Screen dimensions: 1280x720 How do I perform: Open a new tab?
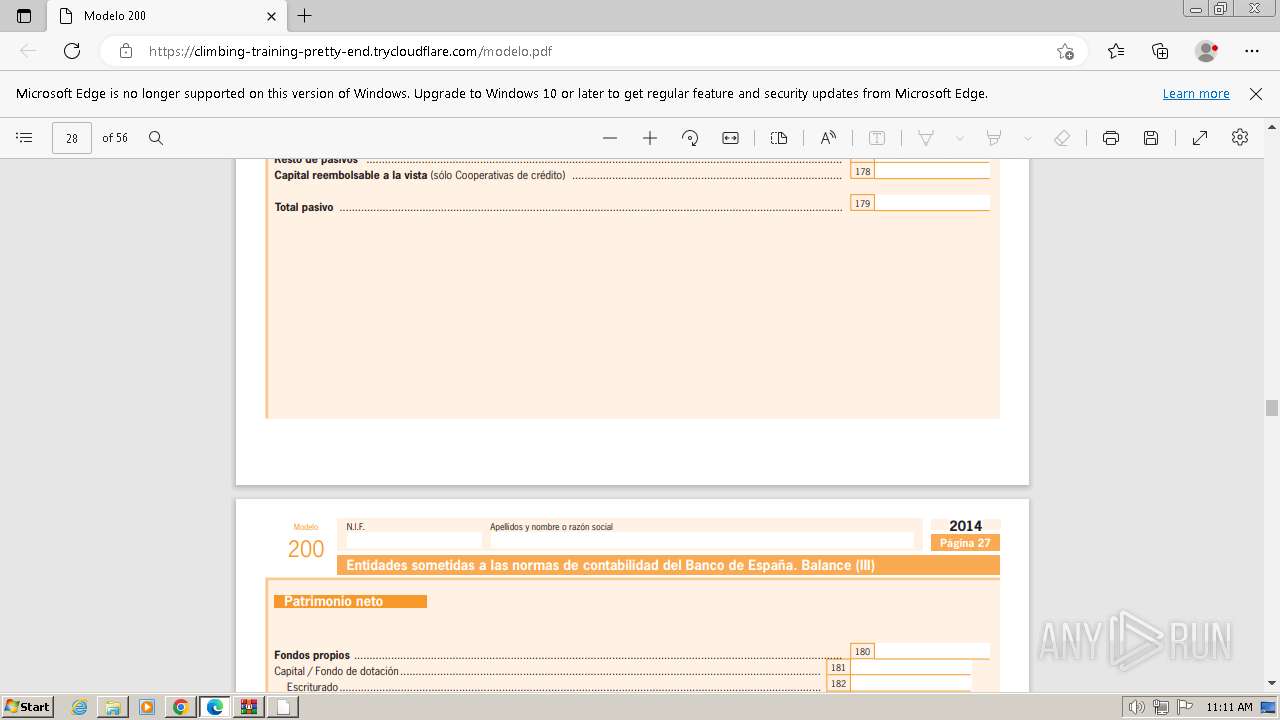pos(305,16)
